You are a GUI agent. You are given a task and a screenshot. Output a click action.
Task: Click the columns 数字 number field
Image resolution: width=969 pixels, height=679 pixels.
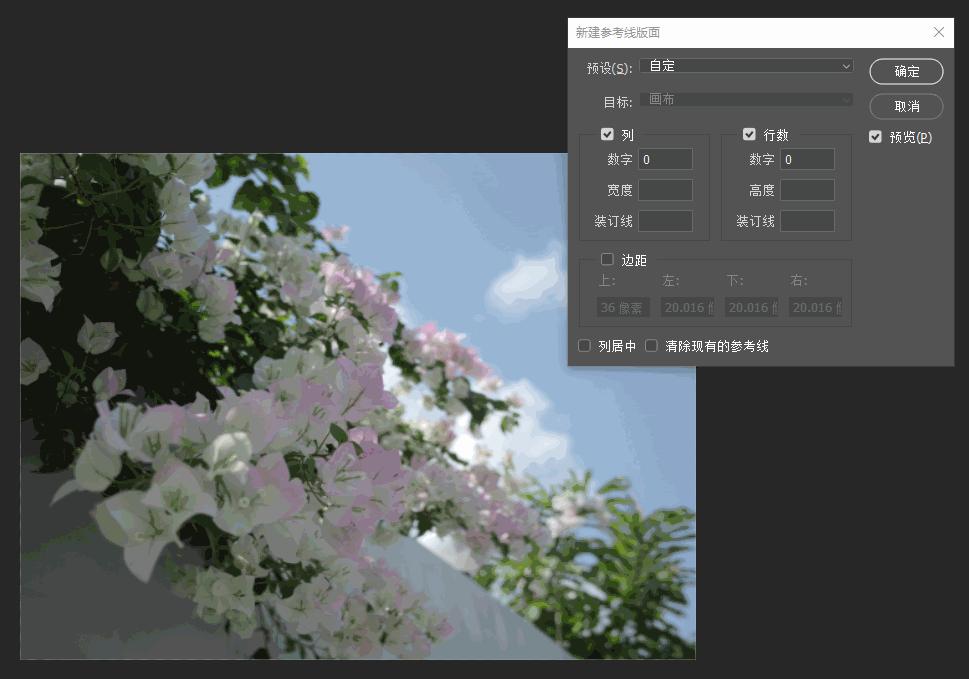click(665, 158)
